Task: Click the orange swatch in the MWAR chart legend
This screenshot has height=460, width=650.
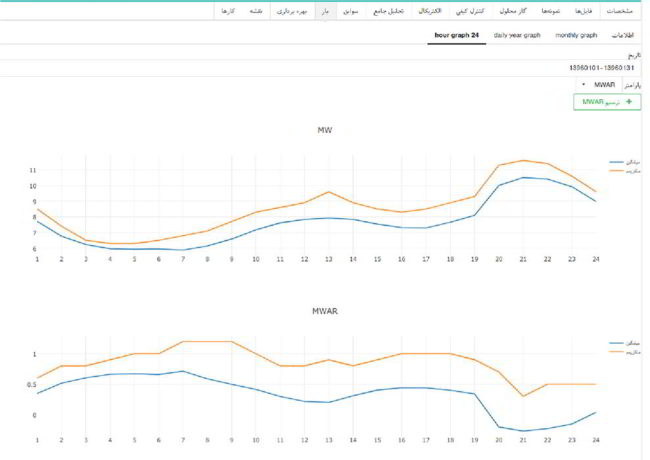Action: [613, 351]
